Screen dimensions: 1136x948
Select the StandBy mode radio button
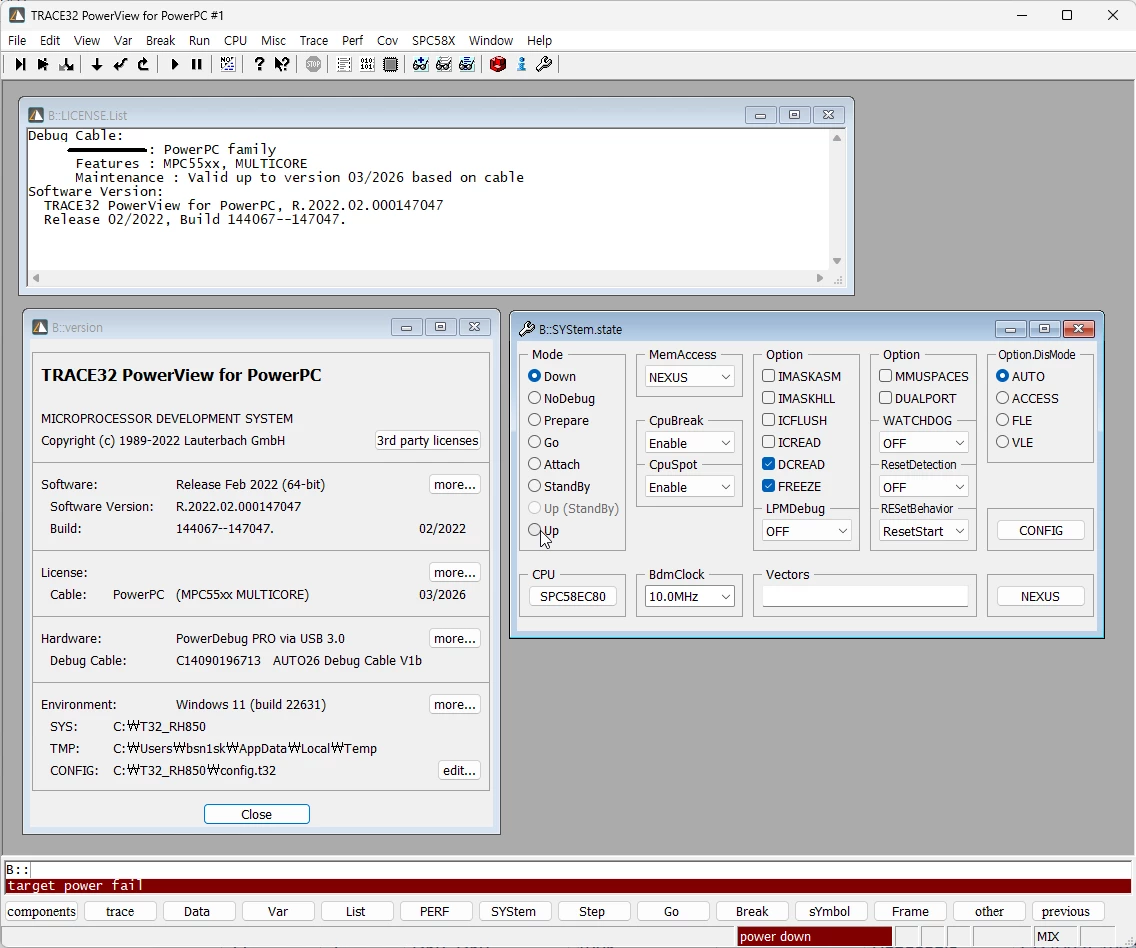535,486
